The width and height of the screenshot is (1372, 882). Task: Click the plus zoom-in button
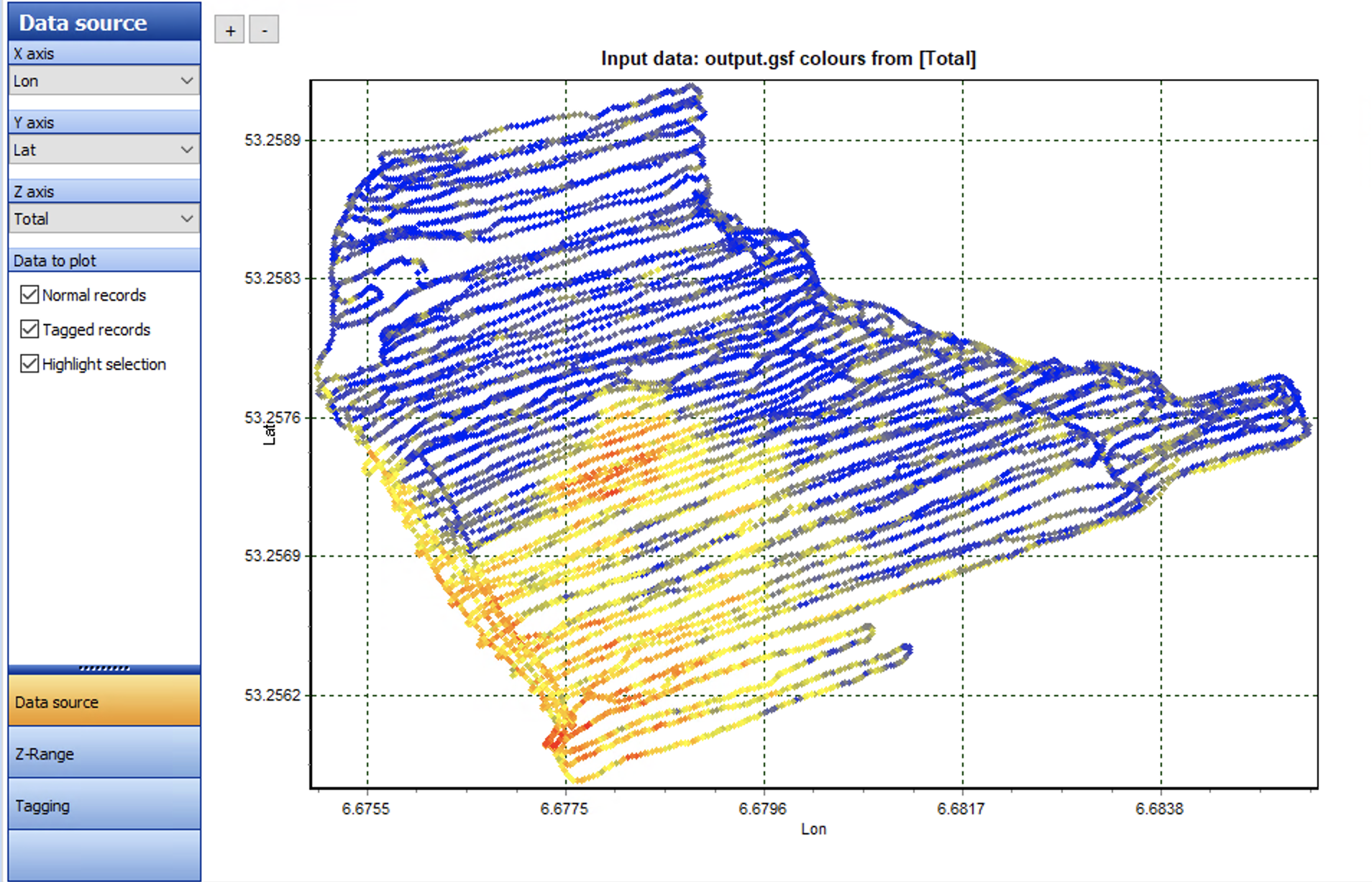229,30
